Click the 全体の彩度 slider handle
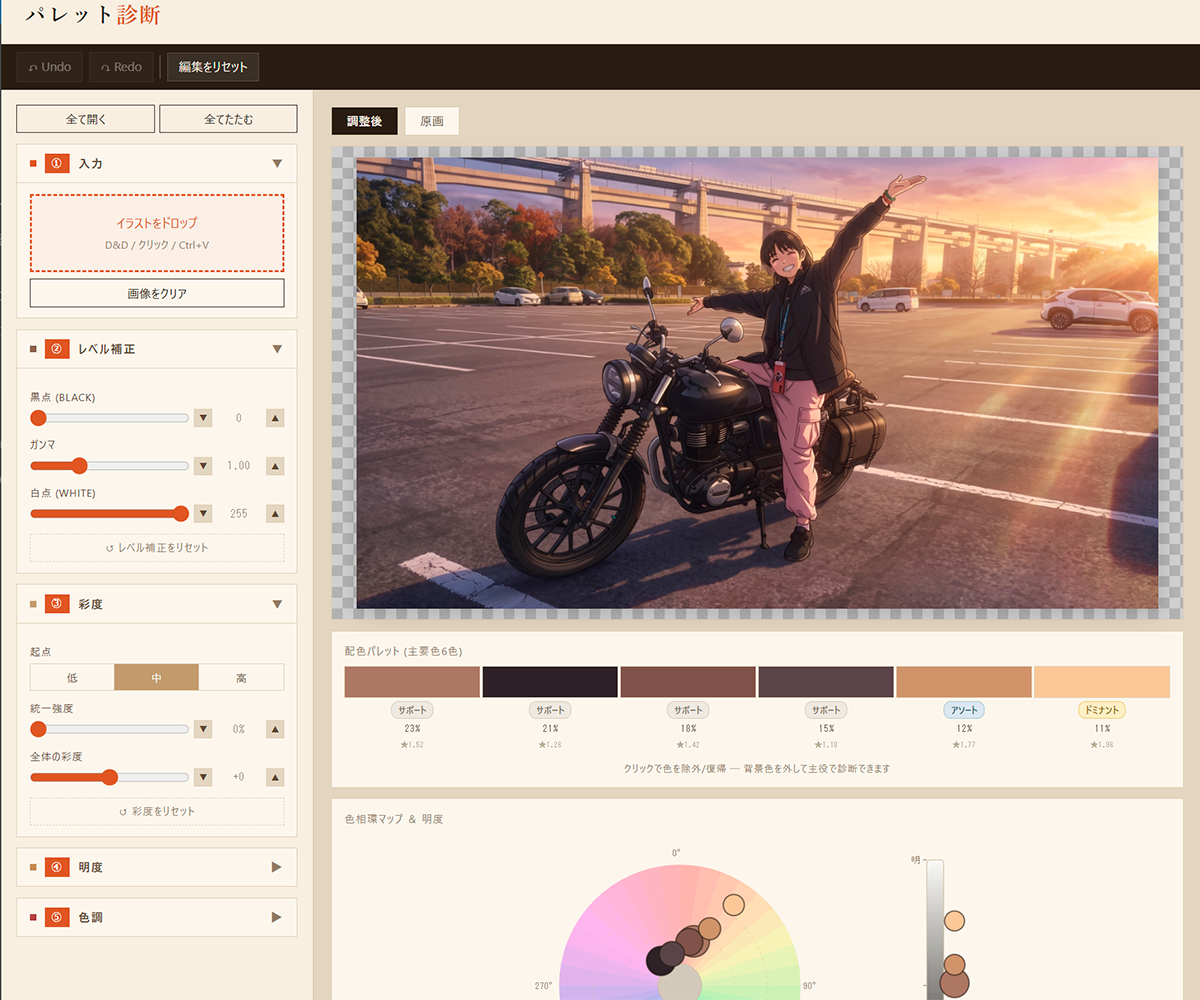Image resolution: width=1200 pixels, height=1000 pixels. [110, 777]
